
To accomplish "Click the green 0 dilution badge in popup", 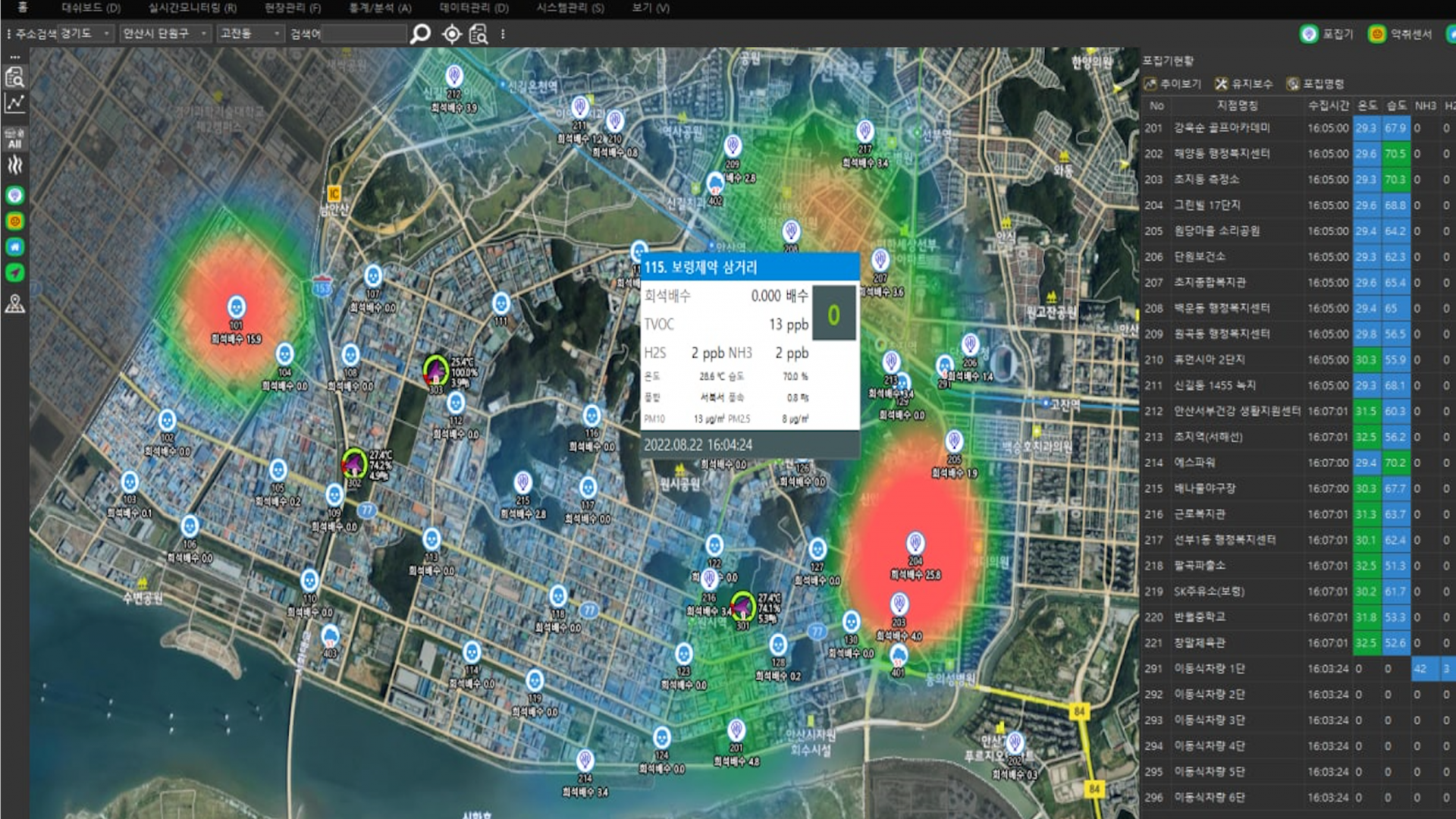I will pyautogui.click(x=834, y=313).
